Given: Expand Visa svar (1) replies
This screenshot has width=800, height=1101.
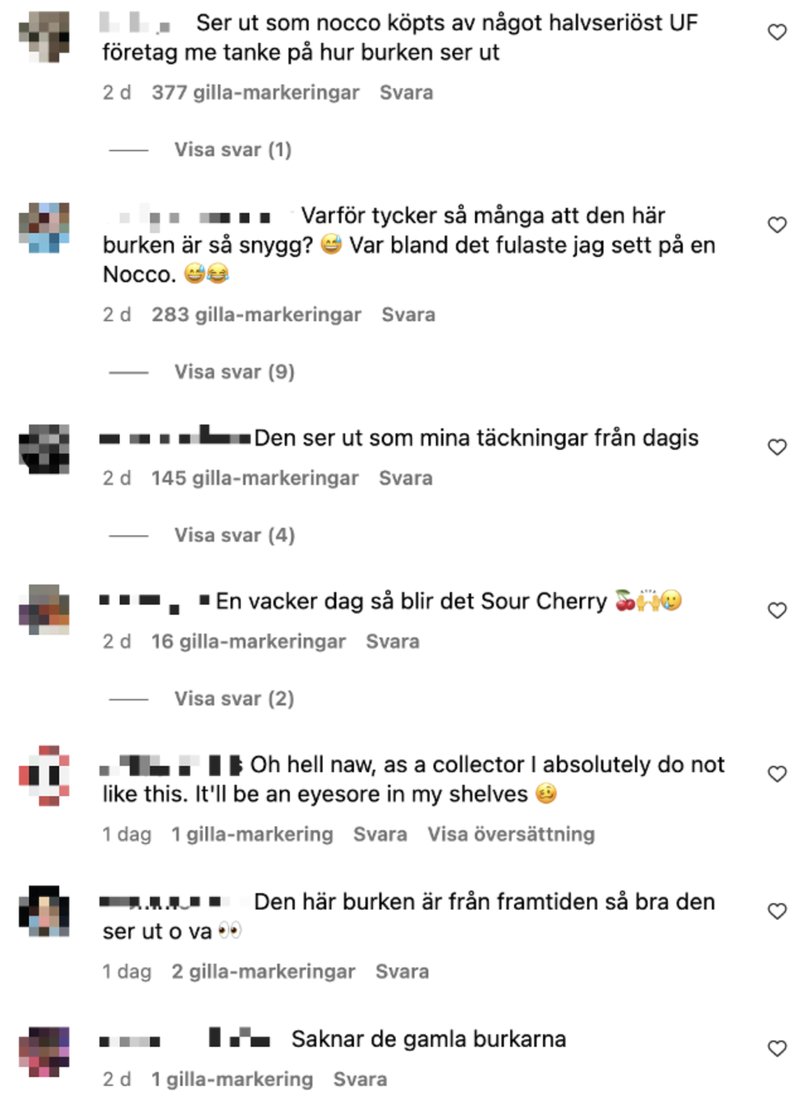Looking at the screenshot, I should pos(232,150).
